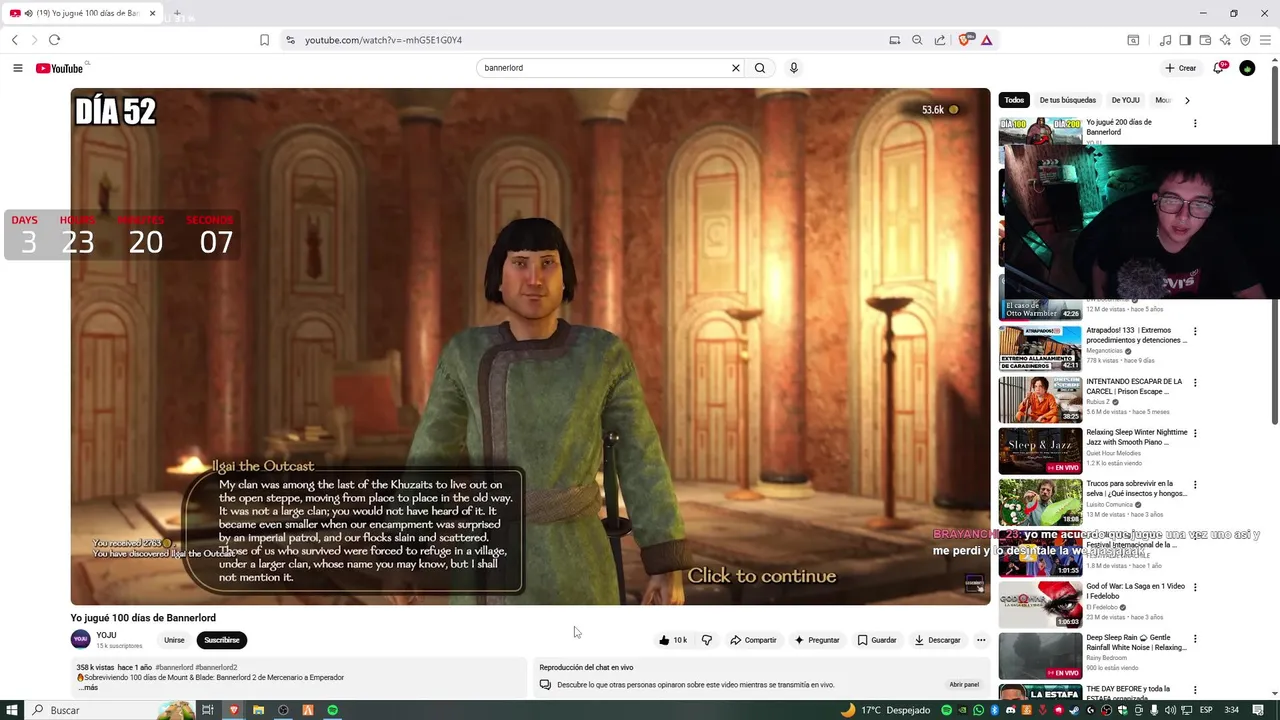Start voice search with the microphone
Image resolution: width=1280 pixels, height=720 pixels.
point(794,68)
